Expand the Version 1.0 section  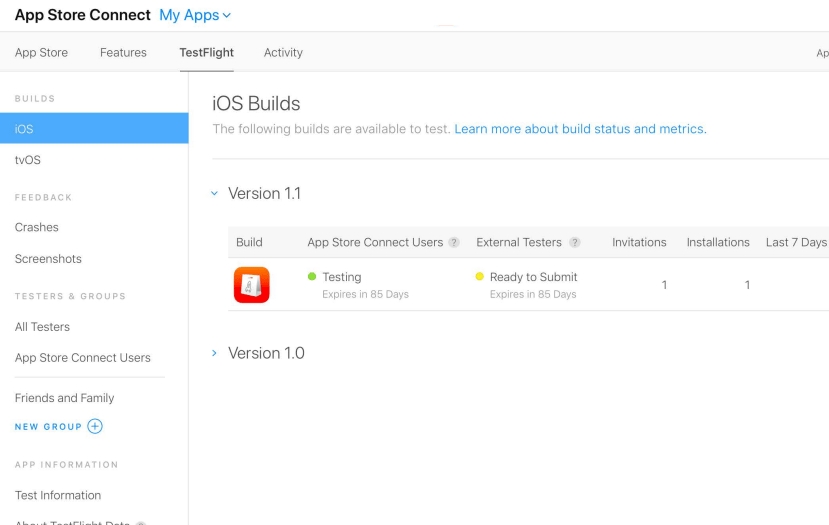(x=214, y=353)
